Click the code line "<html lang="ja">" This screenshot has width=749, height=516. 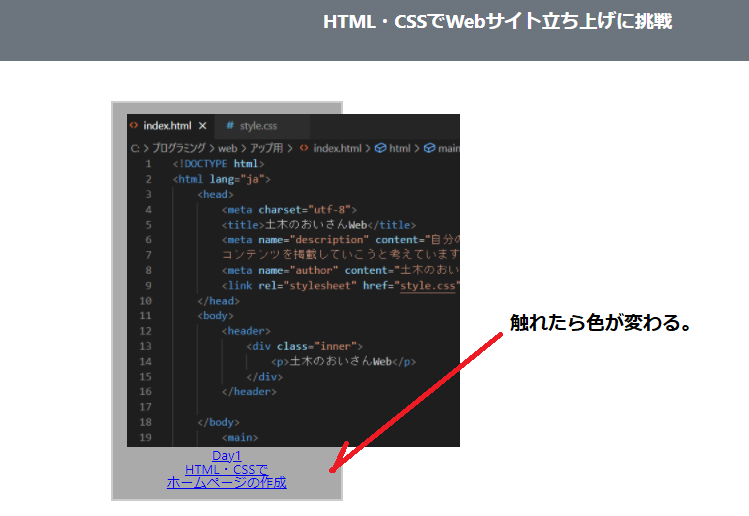(x=222, y=179)
